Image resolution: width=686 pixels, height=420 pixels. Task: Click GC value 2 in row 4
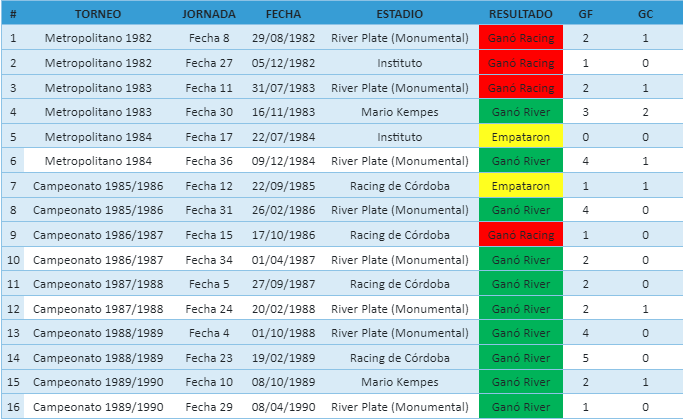coord(645,112)
